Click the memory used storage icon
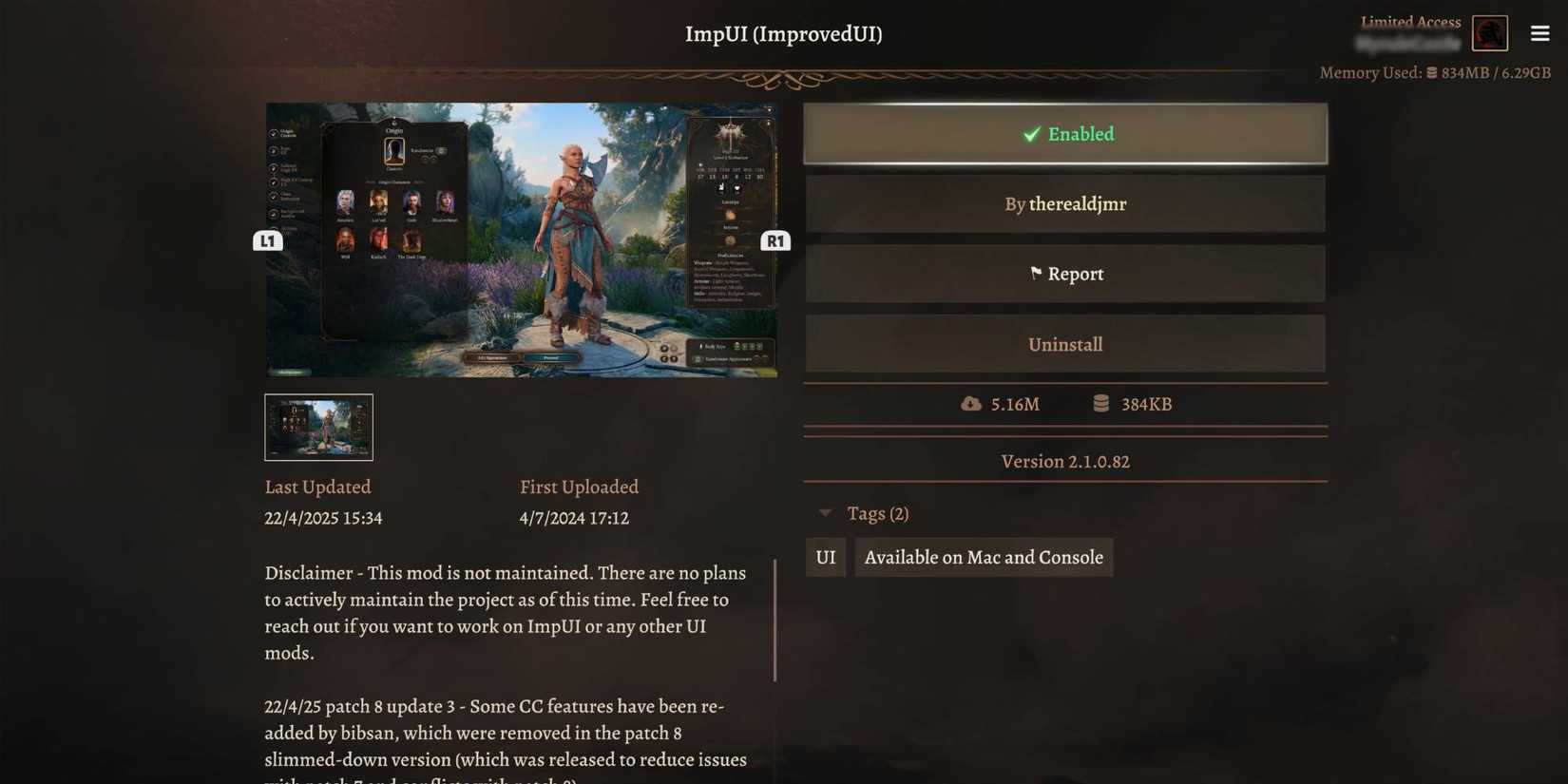The height and width of the screenshot is (784, 1568). (x=1431, y=73)
